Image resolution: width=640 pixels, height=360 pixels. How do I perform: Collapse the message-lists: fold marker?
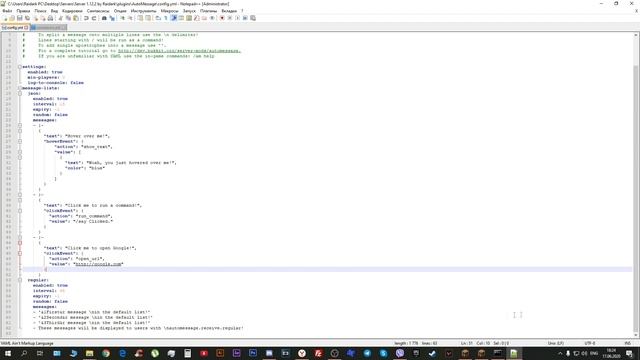point(20,88)
